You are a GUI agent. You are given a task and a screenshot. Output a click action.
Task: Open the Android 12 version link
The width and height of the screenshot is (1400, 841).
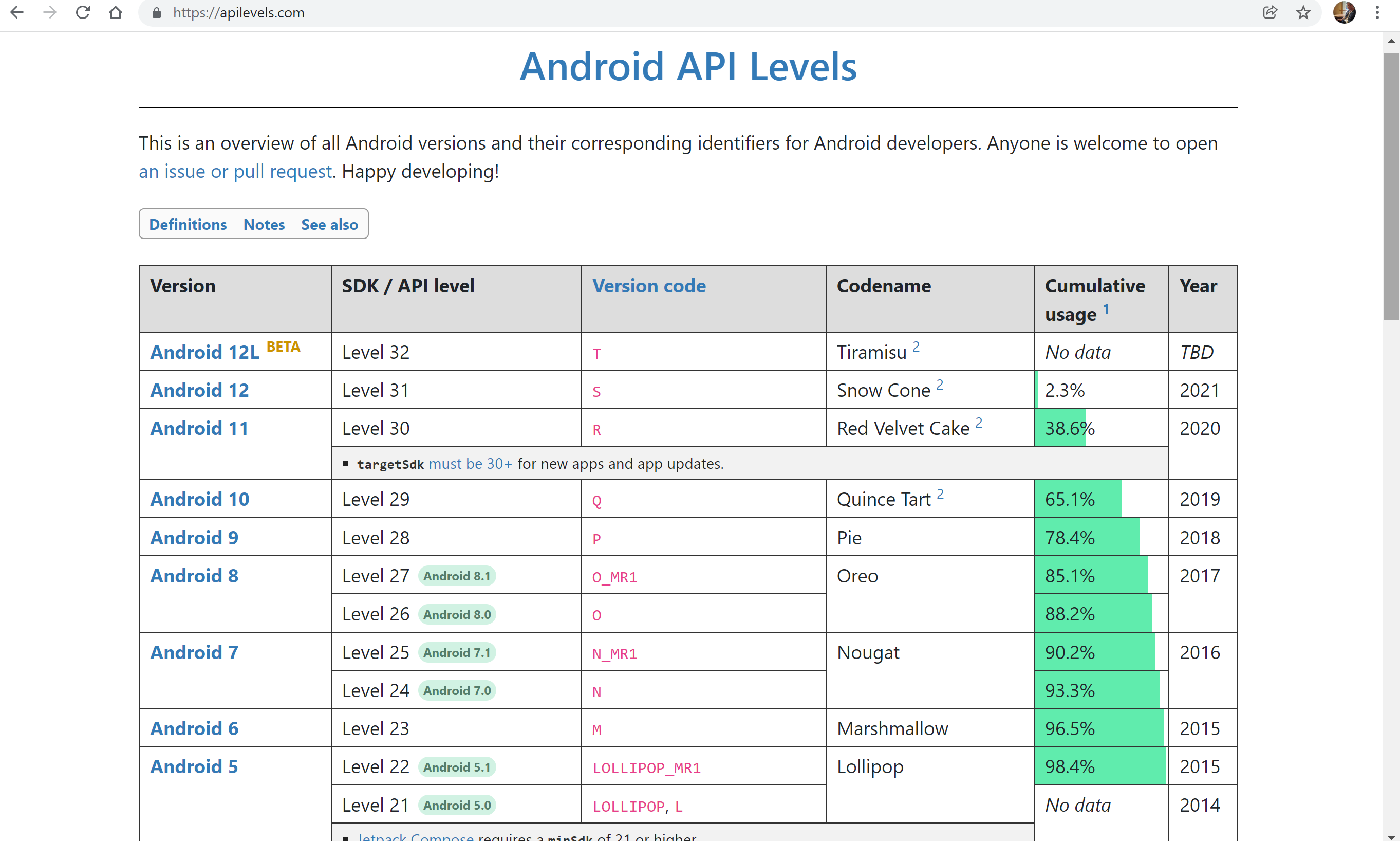199,390
